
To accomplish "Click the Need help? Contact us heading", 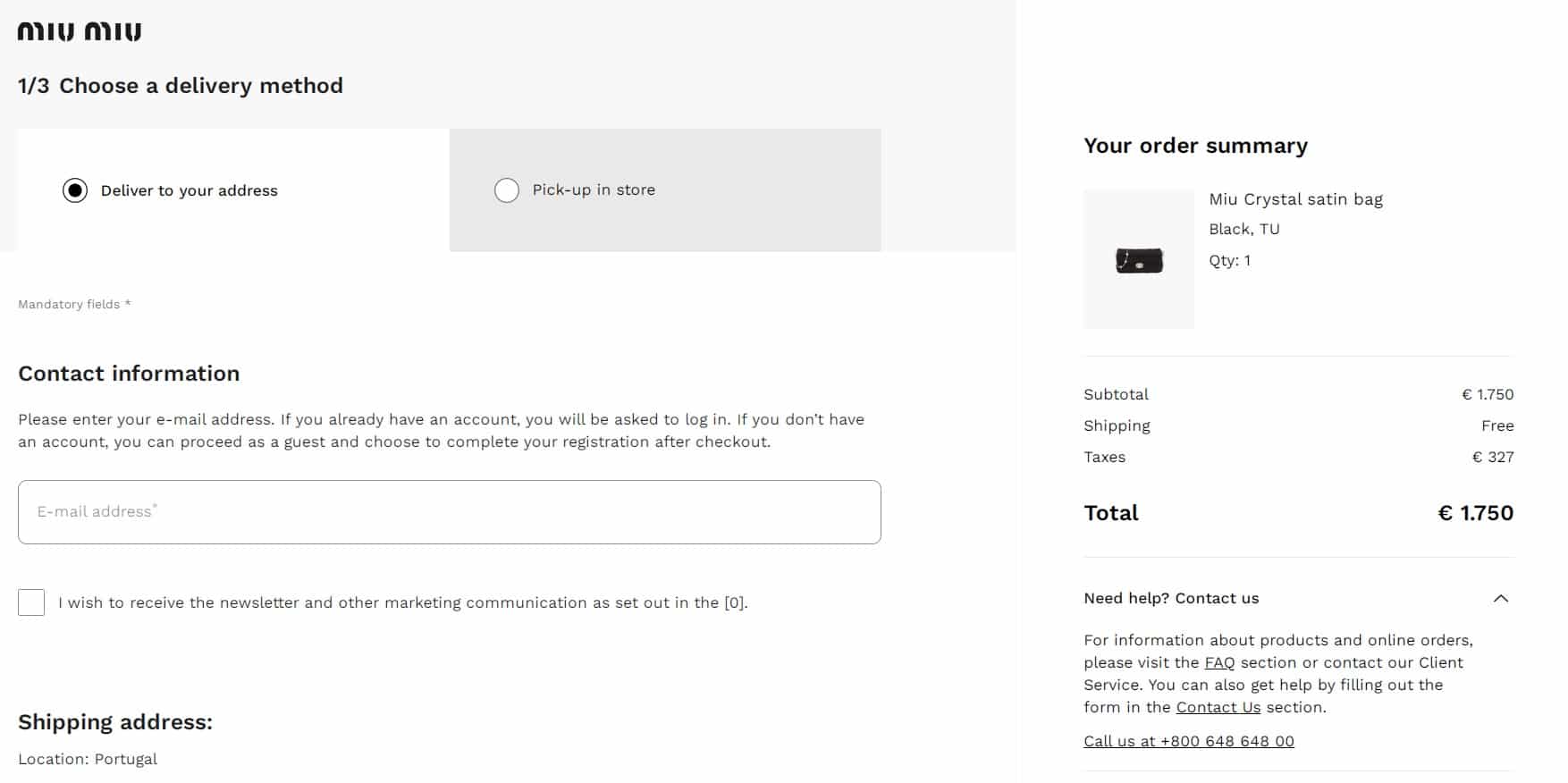I will click(x=1171, y=598).
